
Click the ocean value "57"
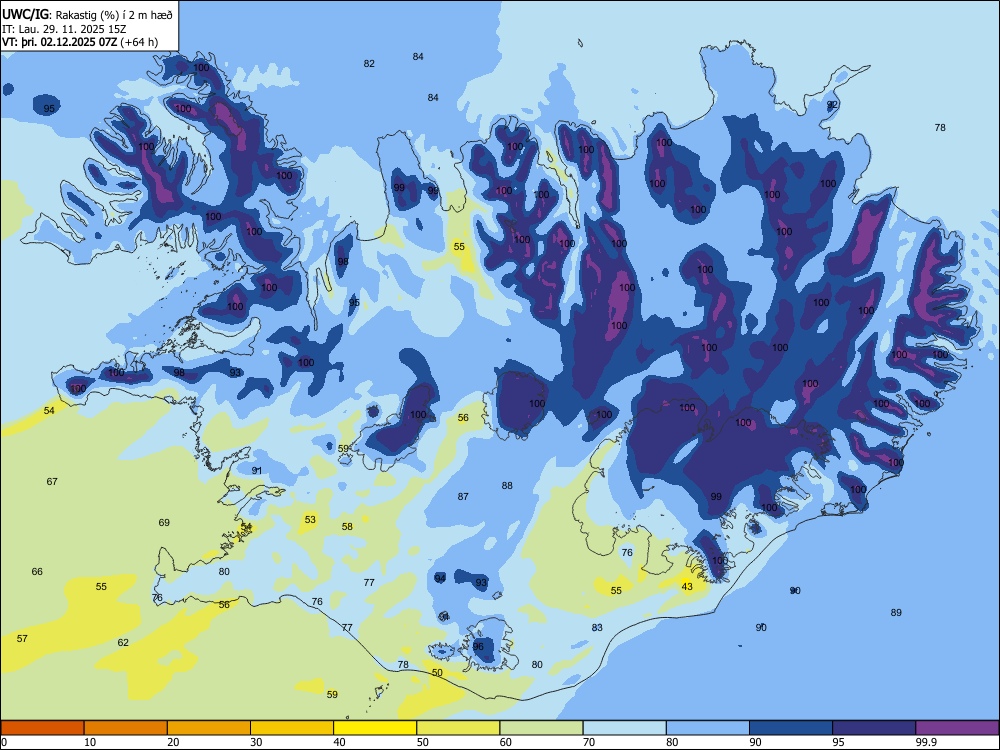point(22,638)
